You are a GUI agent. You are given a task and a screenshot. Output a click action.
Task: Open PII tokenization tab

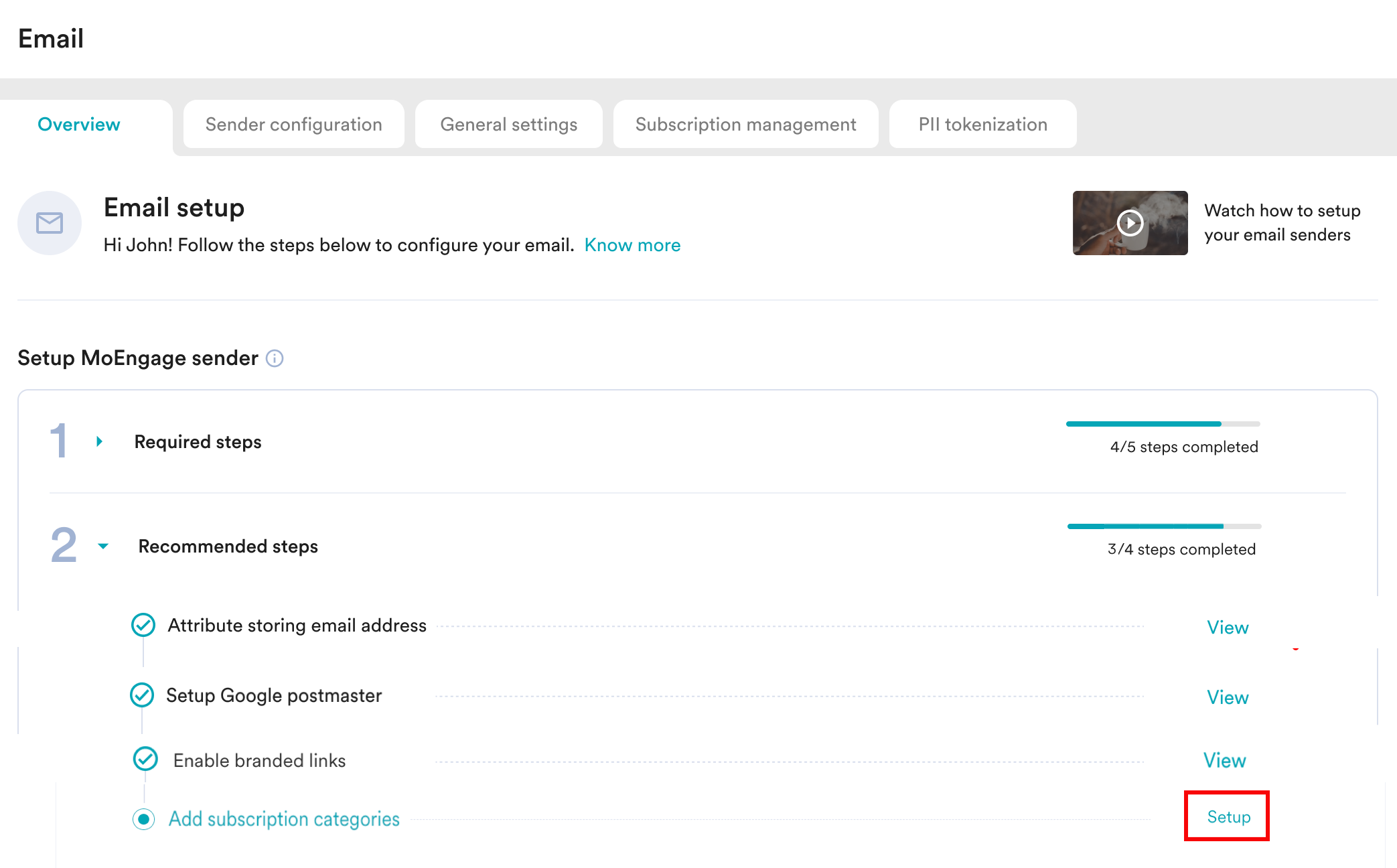(982, 125)
